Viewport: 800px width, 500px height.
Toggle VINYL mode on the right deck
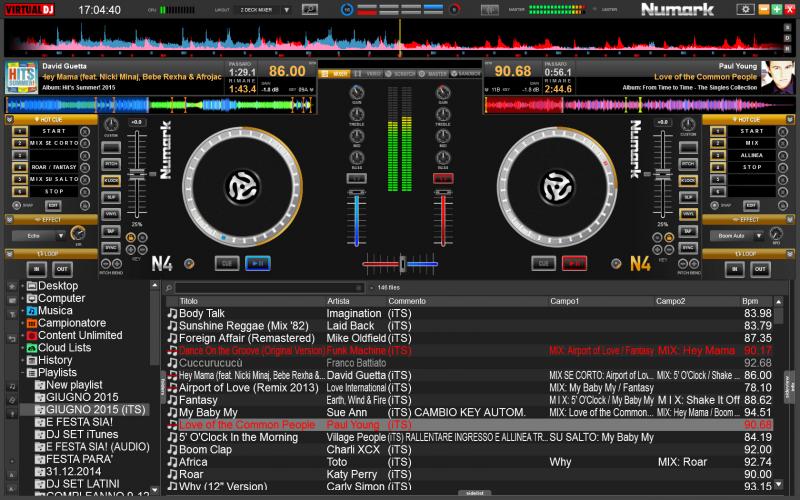pyautogui.click(x=688, y=214)
